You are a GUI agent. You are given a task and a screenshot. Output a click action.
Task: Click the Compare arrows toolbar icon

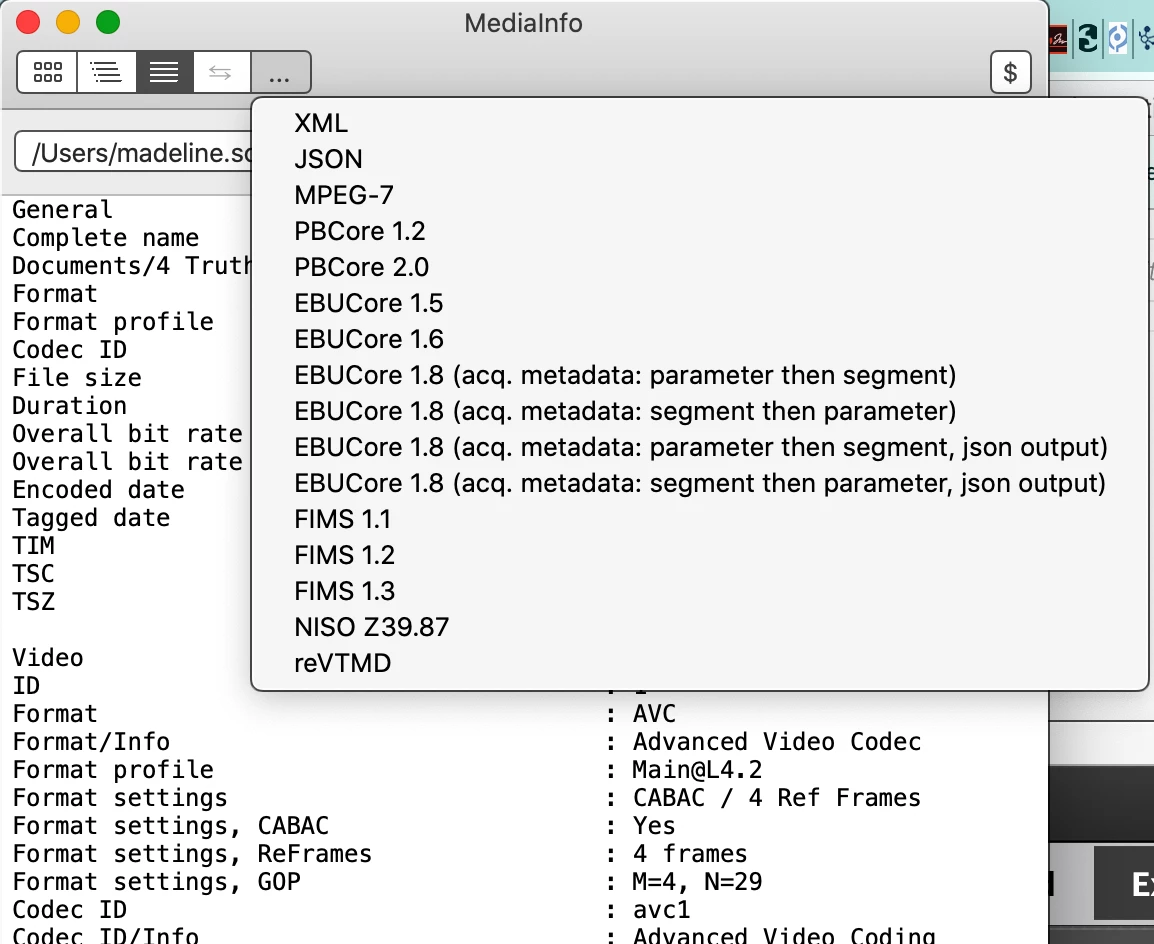(x=221, y=72)
